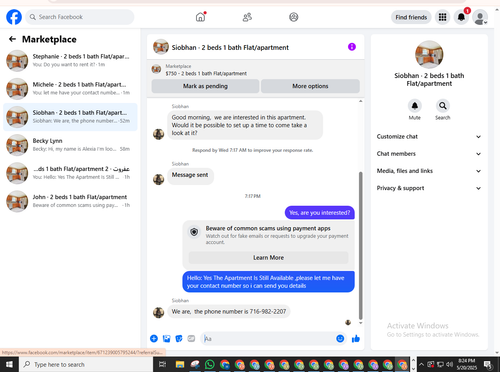Open the account profile avatar menu
500x372 pixels.
tap(480, 18)
